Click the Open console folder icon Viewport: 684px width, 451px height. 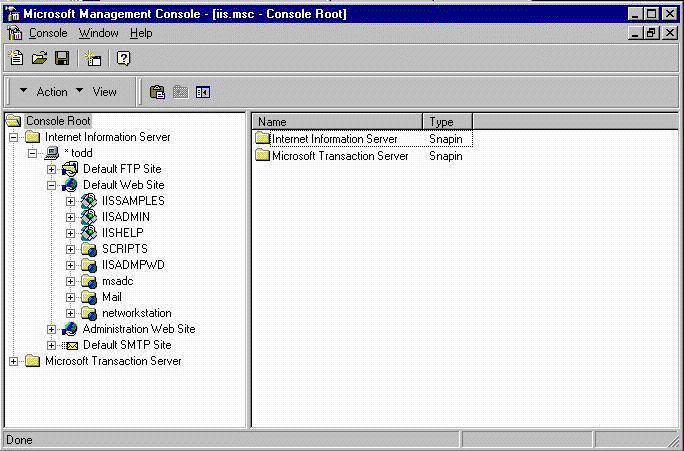click(39, 59)
